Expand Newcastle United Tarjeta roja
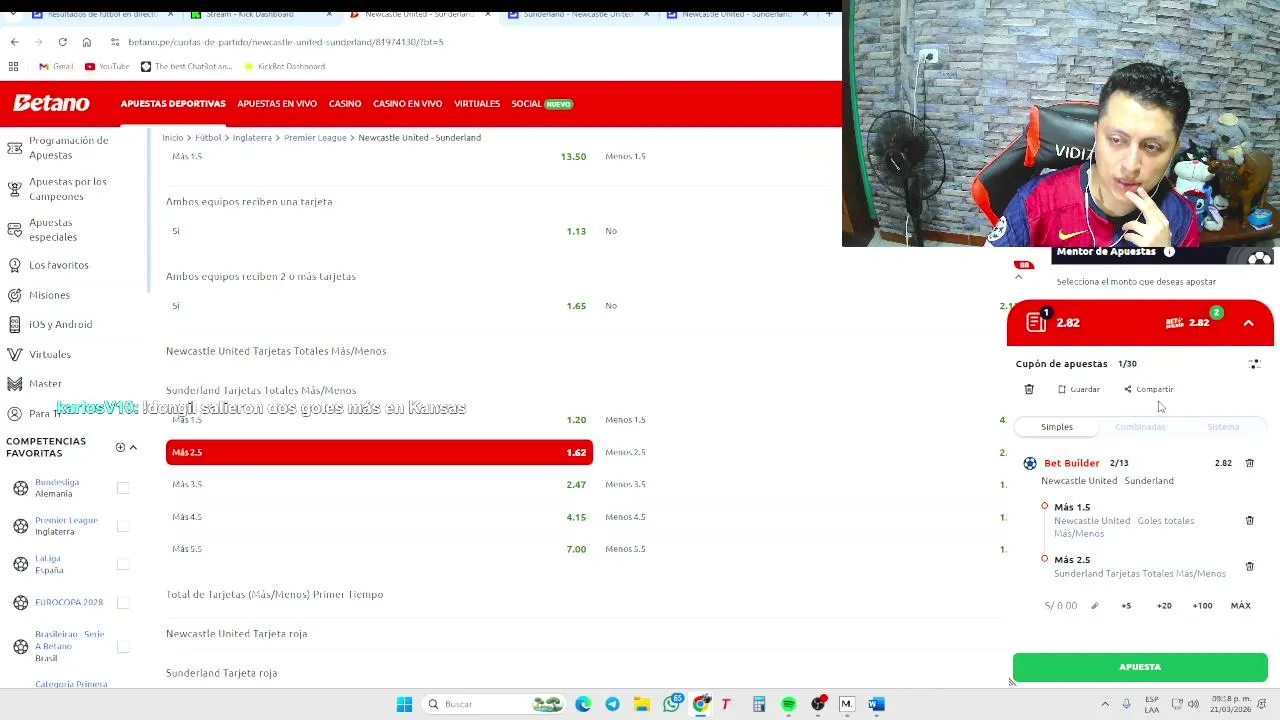Viewport: 1280px width, 720px height. pos(237,634)
